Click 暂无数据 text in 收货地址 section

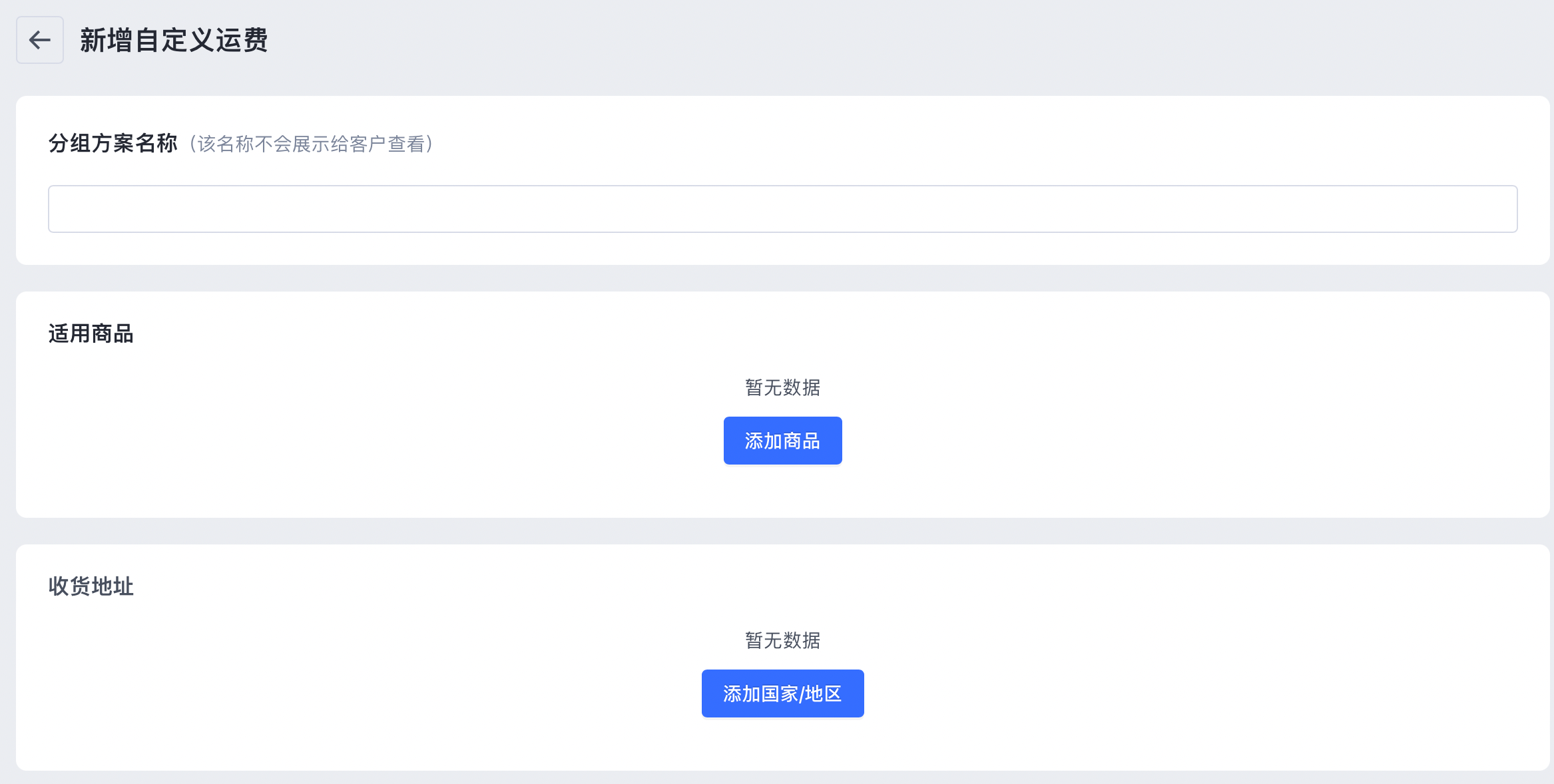pos(782,640)
